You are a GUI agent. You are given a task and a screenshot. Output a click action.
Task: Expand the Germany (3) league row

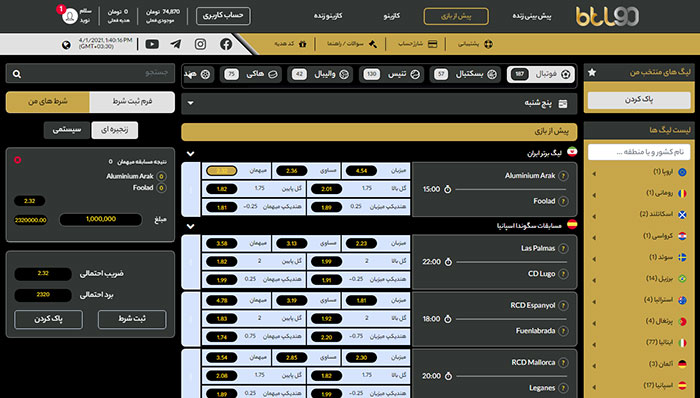[639, 364]
